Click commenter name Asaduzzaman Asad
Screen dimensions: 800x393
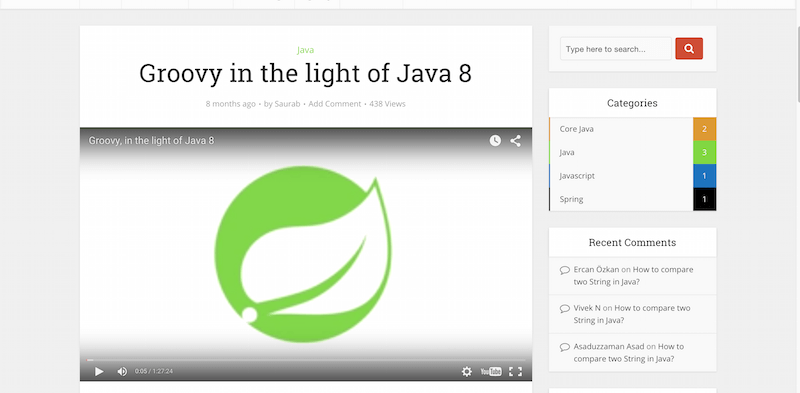609,347
